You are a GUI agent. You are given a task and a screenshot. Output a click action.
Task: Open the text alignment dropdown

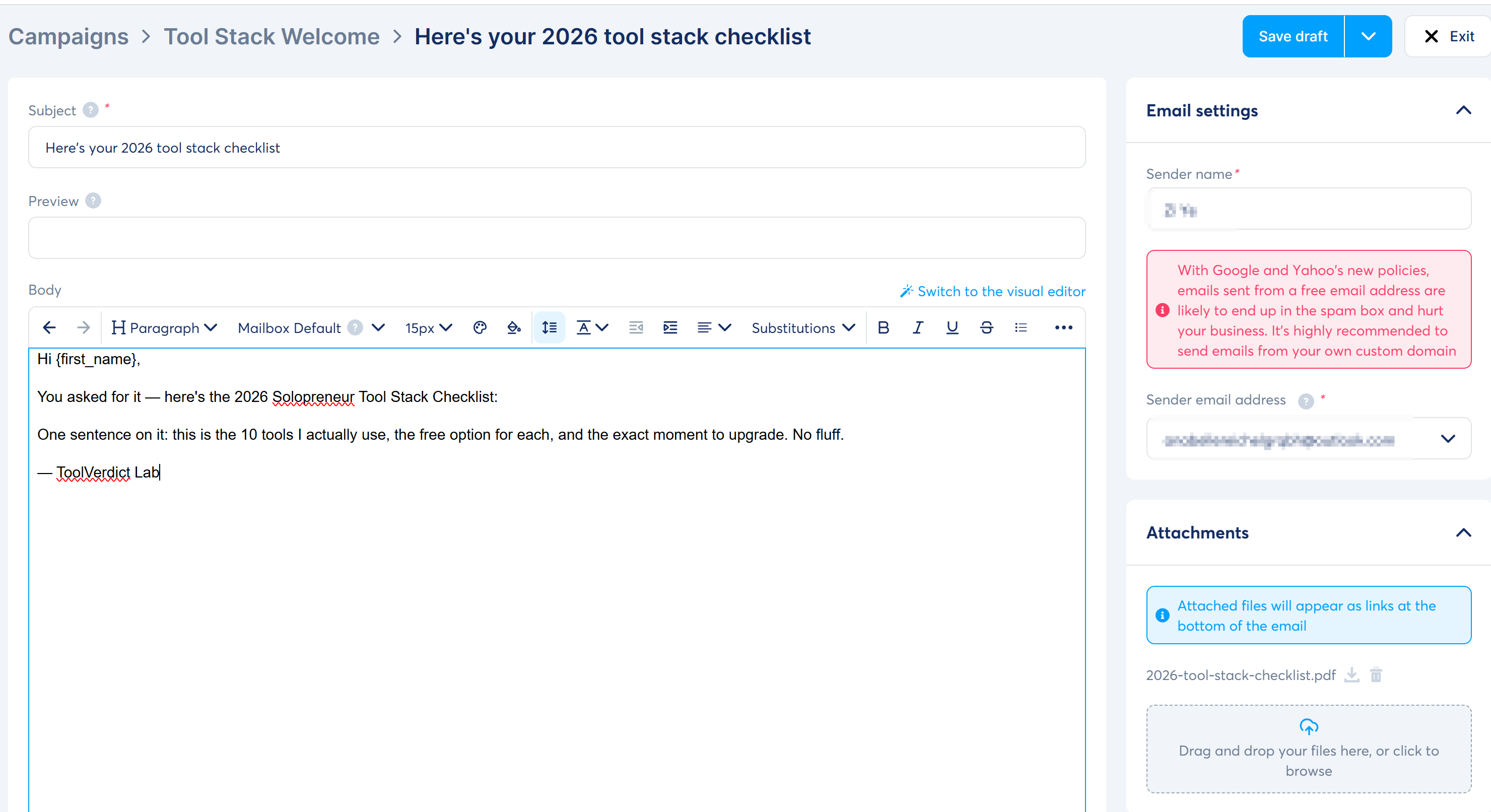[714, 327]
